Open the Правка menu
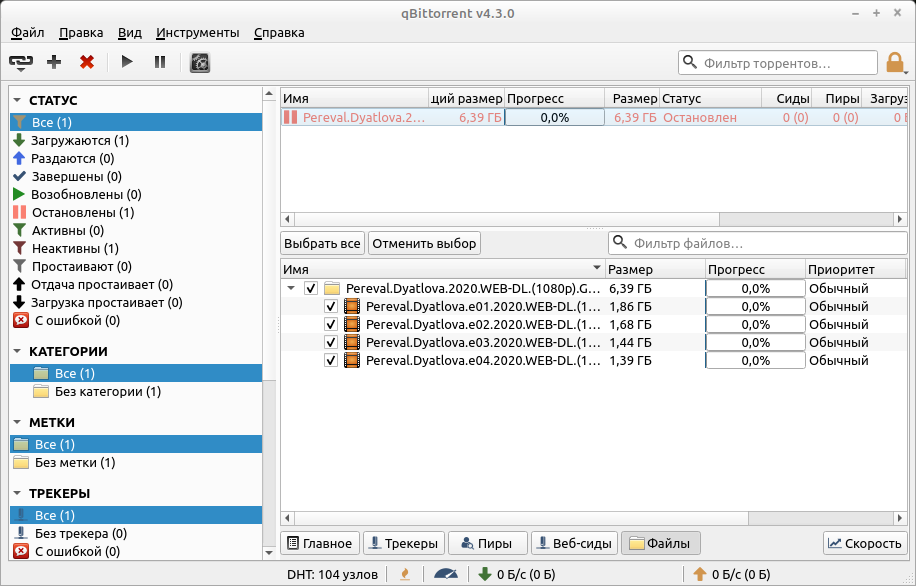Screen dimensions: 916x586 point(81,33)
